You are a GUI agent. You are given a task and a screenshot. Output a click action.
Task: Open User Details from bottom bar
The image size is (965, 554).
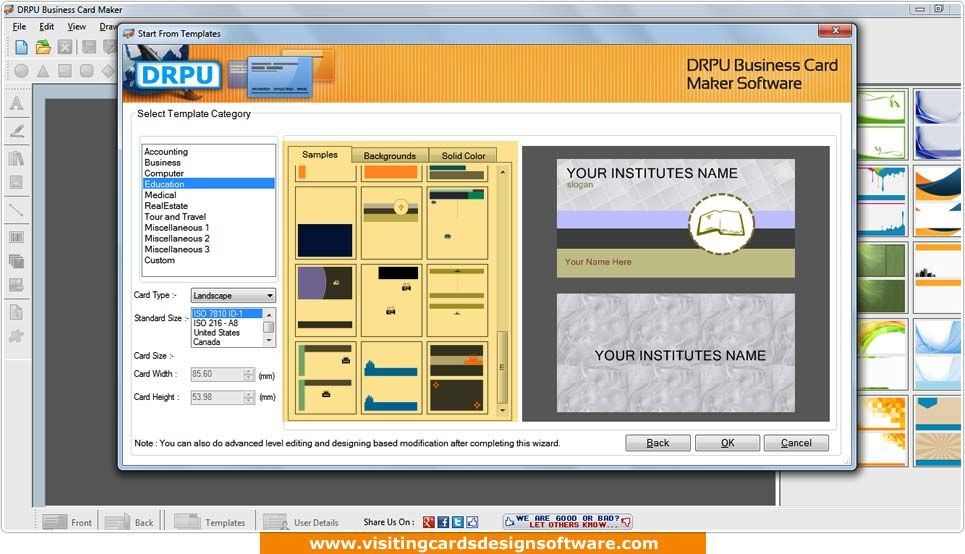(301, 522)
